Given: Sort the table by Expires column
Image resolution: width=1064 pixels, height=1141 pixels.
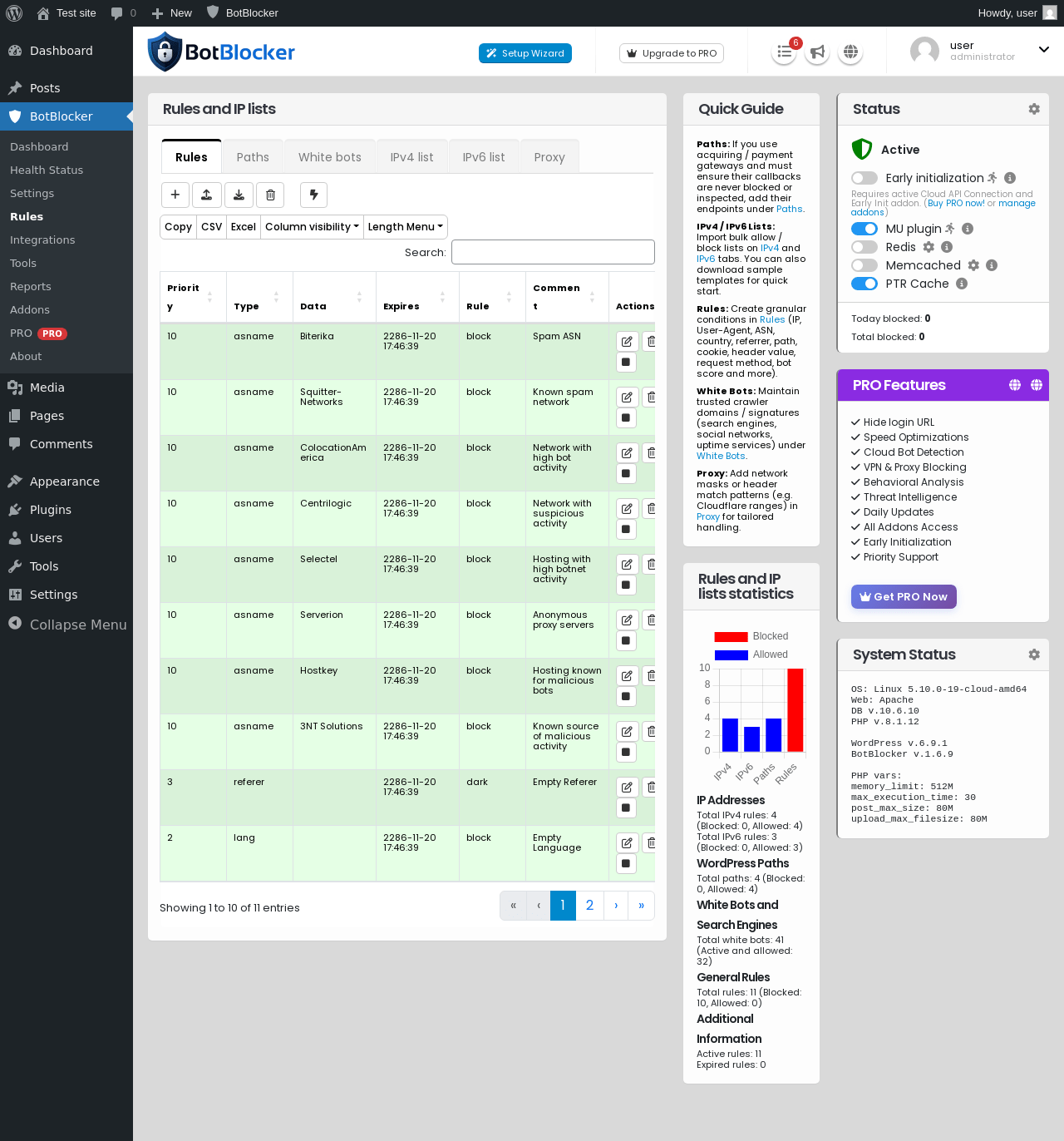Looking at the screenshot, I should pyautogui.click(x=417, y=297).
